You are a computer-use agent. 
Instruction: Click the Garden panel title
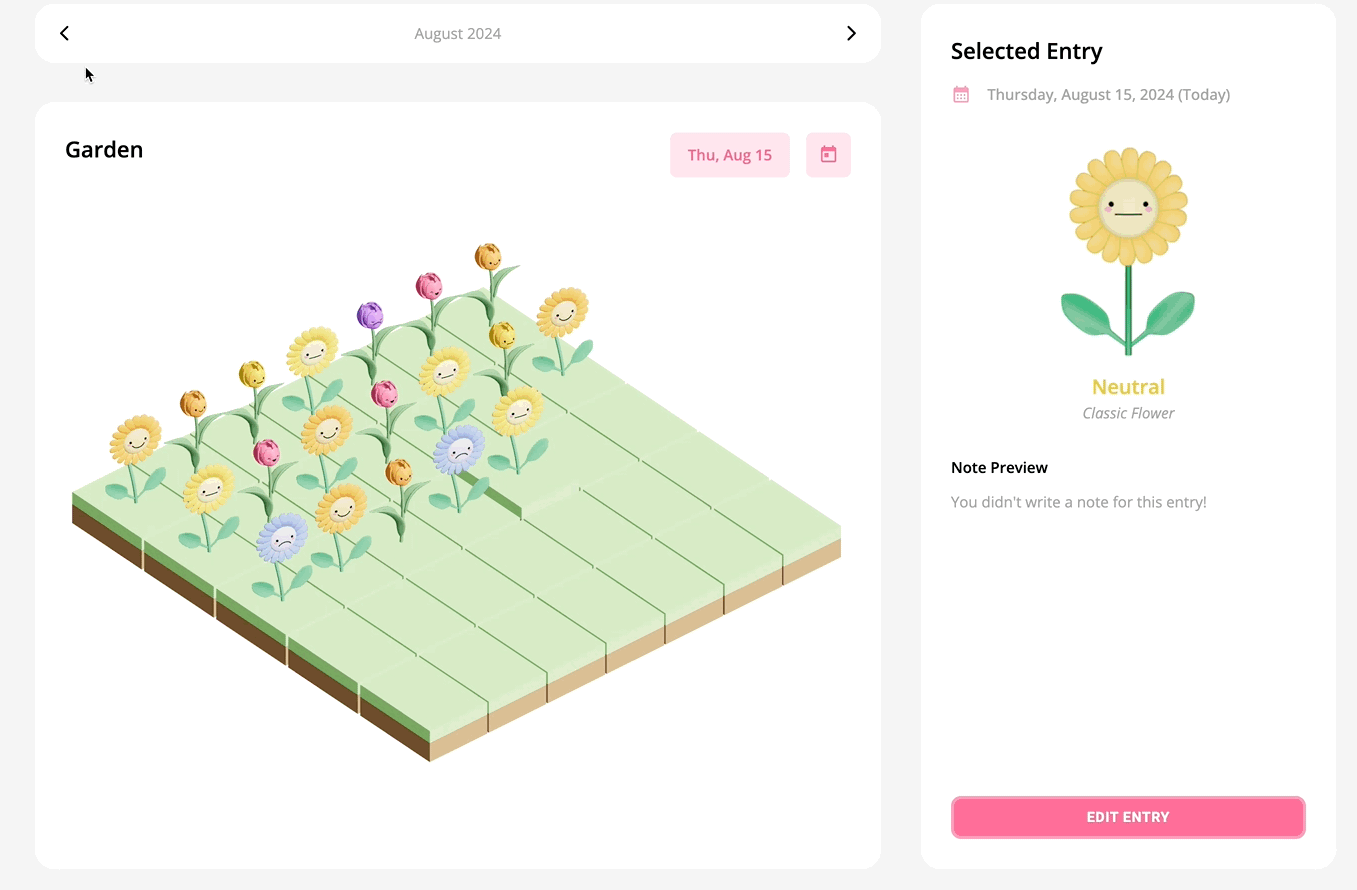click(x=104, y=150)
